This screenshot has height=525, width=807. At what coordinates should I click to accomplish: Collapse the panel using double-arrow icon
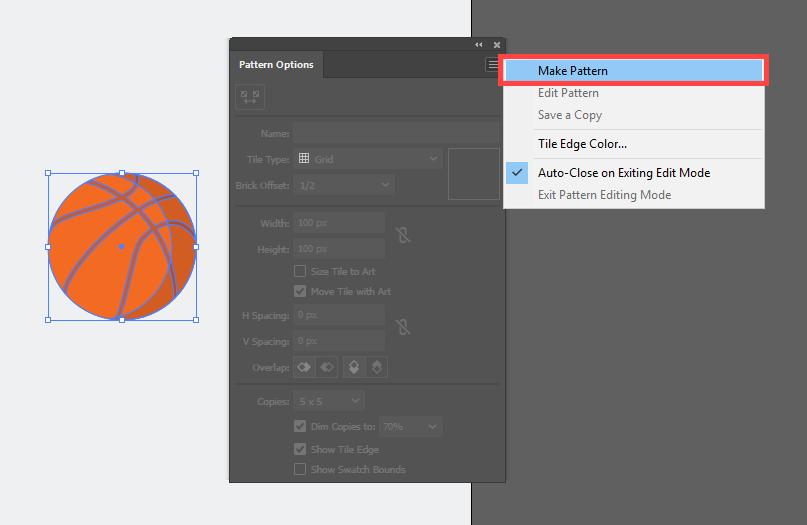pos(478,45)
